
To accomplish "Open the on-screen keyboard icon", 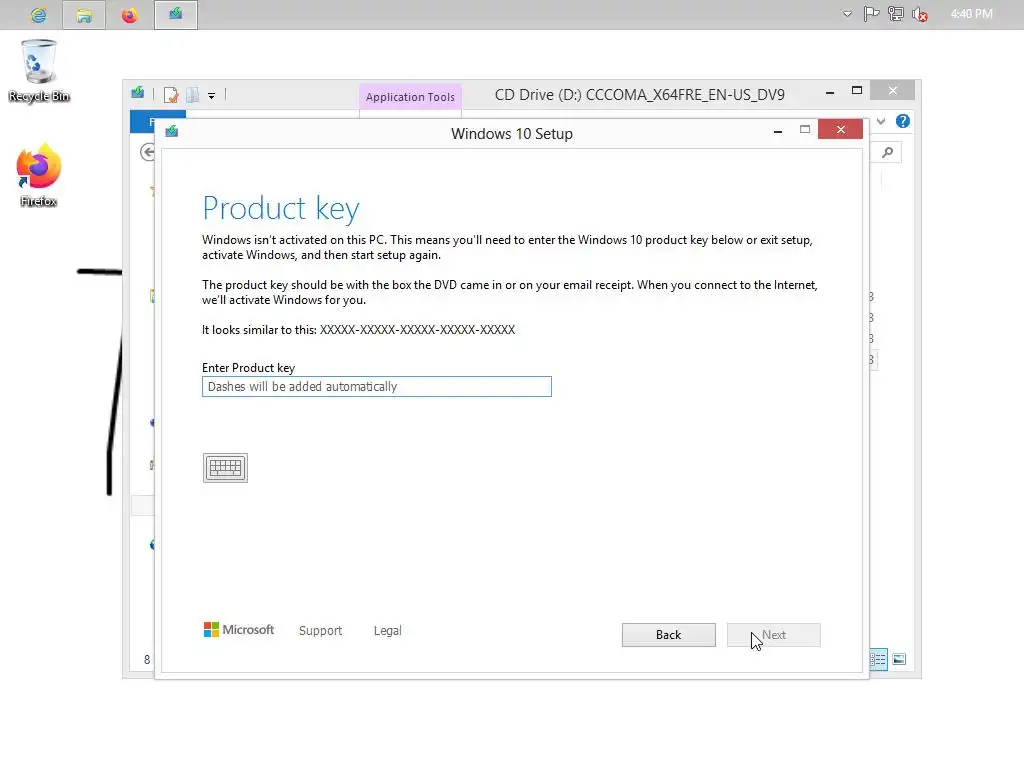I will pos(225,468).
